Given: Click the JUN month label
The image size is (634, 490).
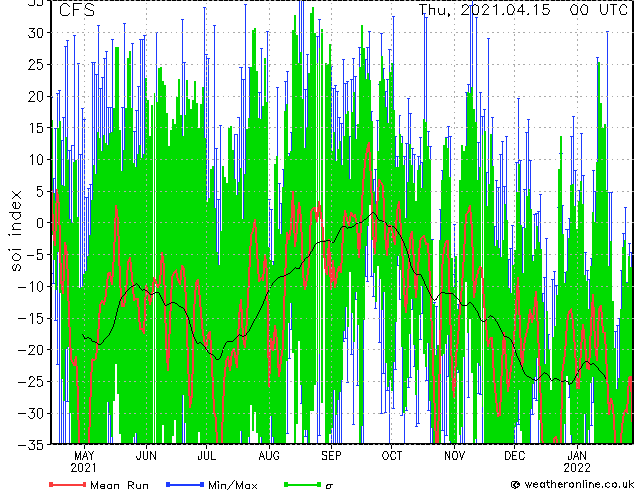Looking at the screenshot, I should coord(146,456).
